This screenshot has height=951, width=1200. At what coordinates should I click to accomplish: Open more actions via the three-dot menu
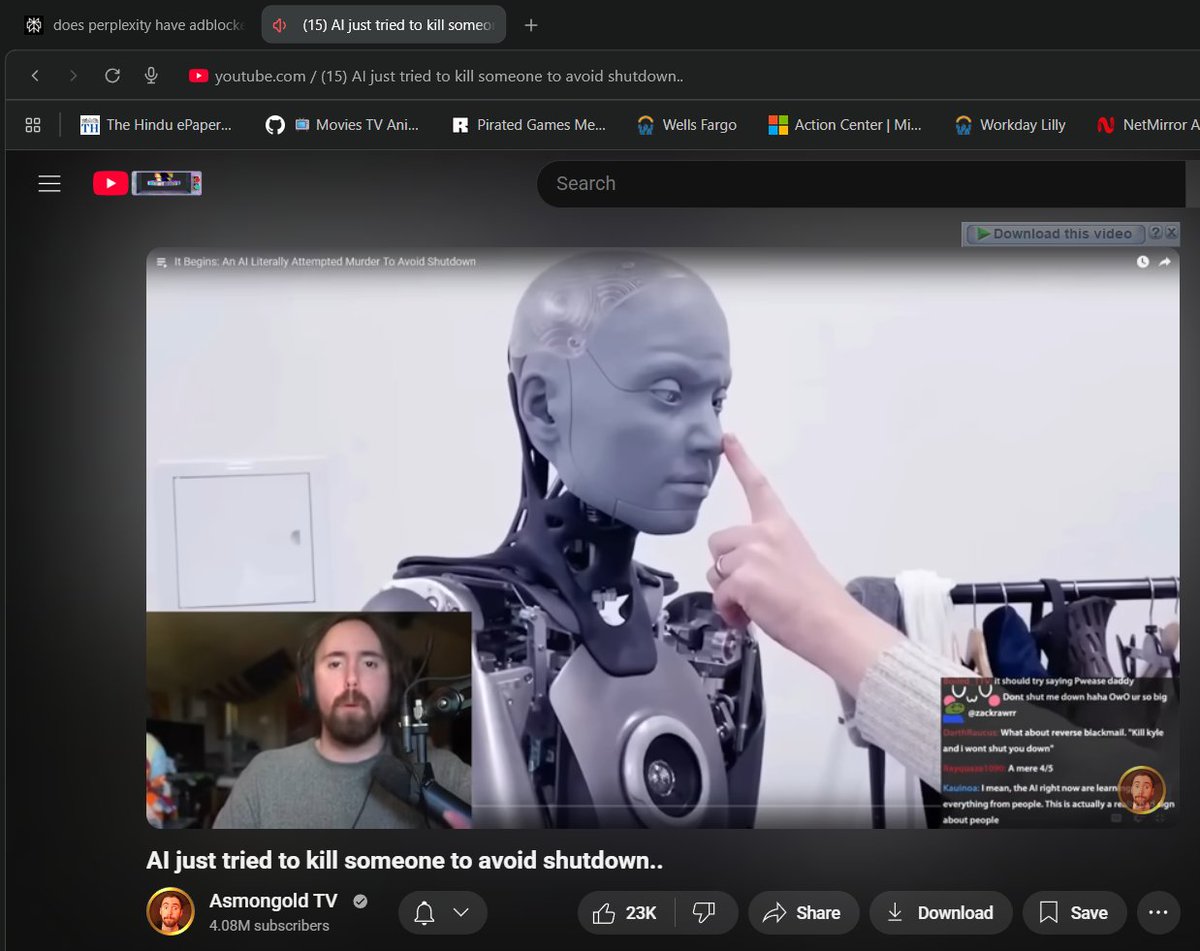(x=1158, y=912)
